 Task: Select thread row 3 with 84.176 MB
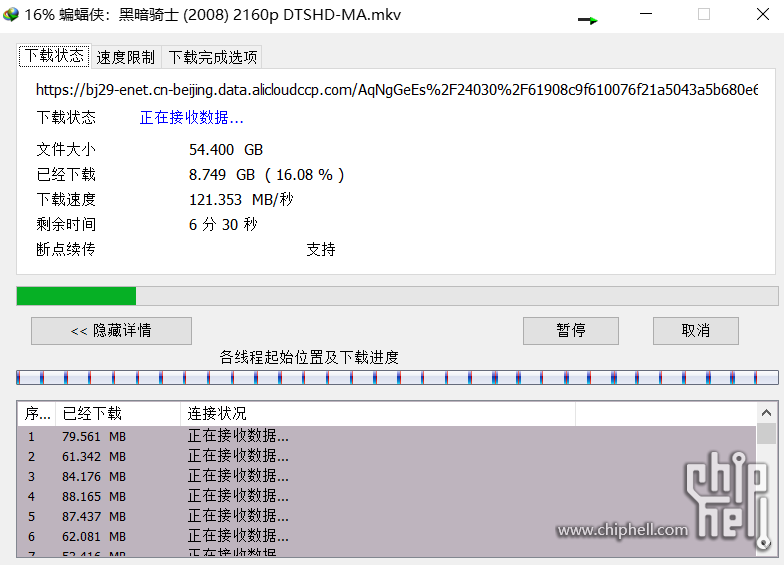[387, 476]
